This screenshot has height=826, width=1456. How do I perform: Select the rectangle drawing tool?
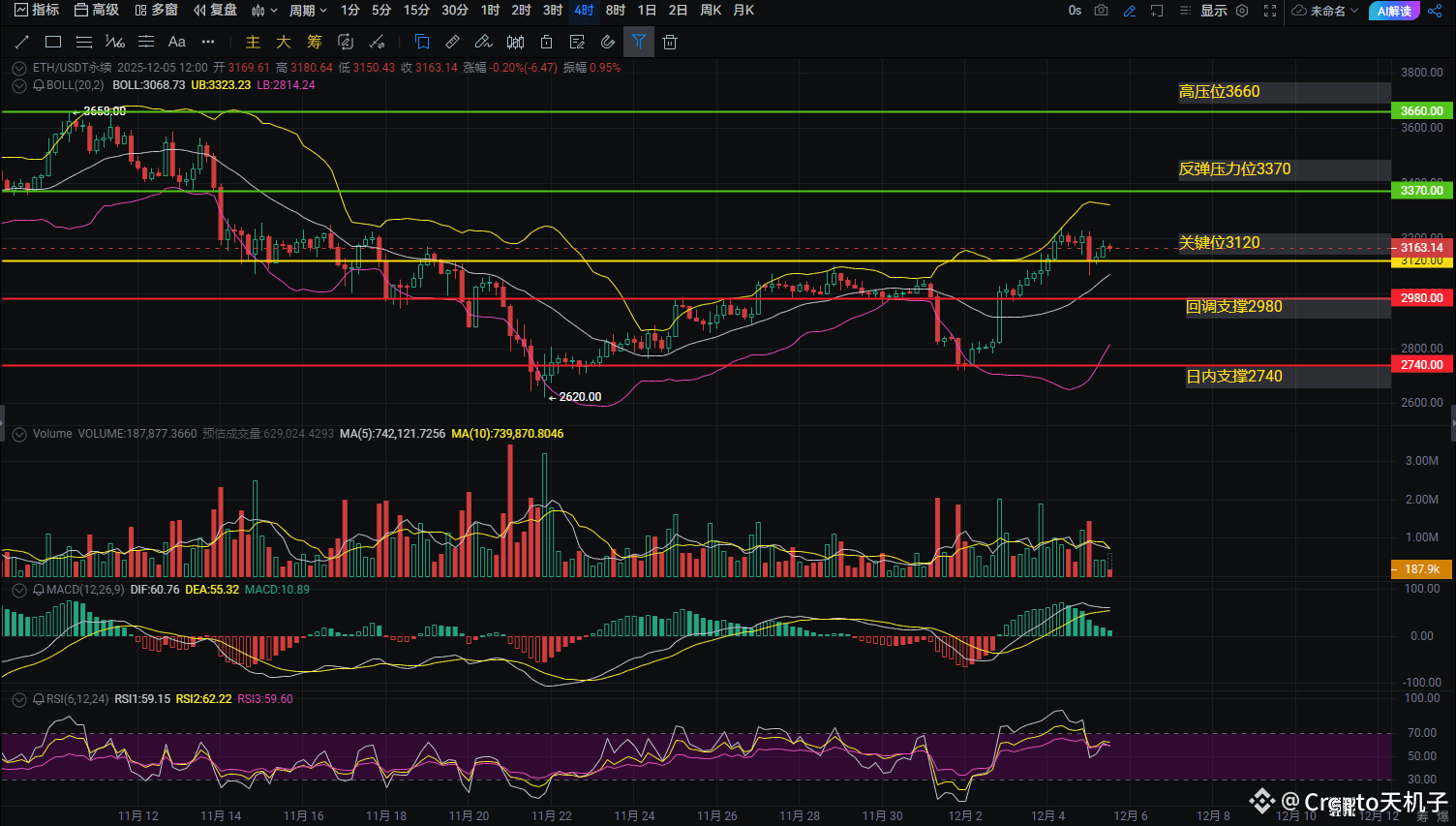coord(53,42)
